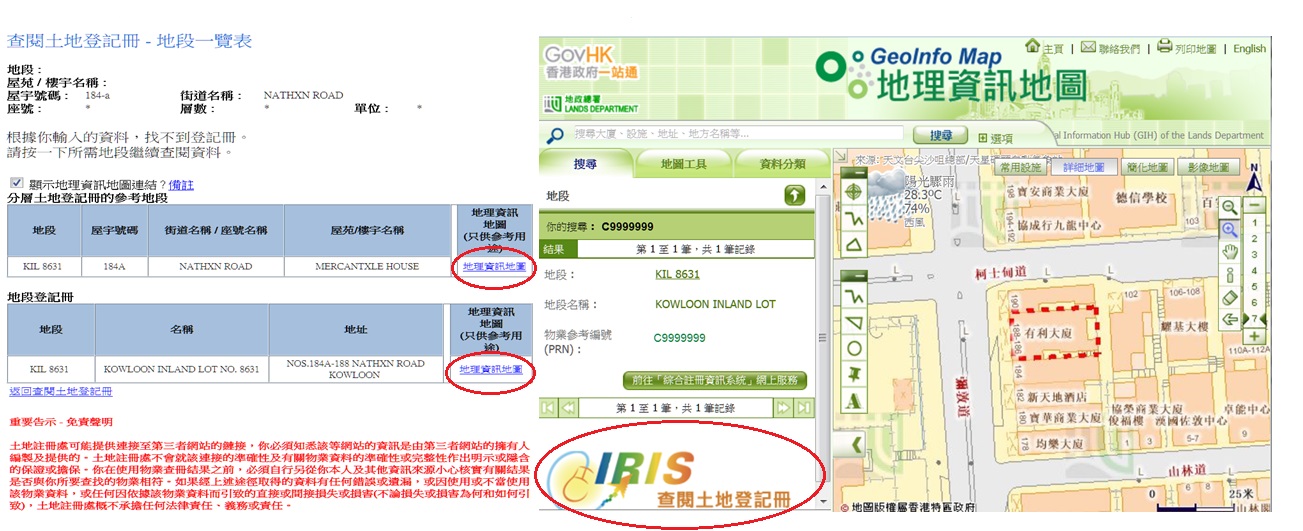Click the contact us envelope icon
Viewport: 1303px width, 531px height.
pos(1088,48)
